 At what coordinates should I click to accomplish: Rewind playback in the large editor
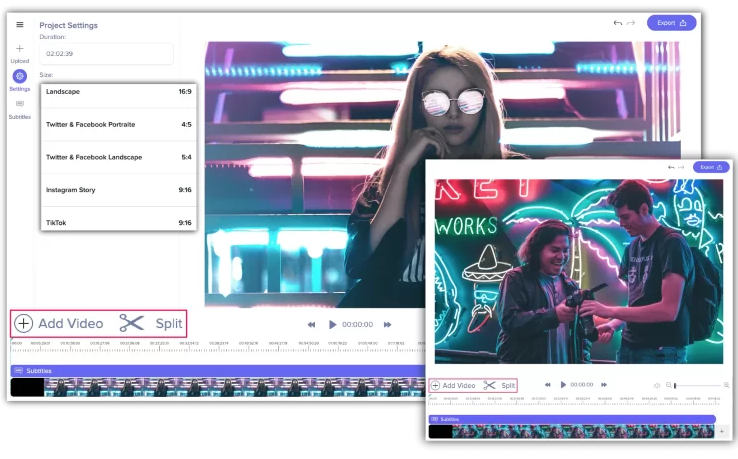point(311,324)
